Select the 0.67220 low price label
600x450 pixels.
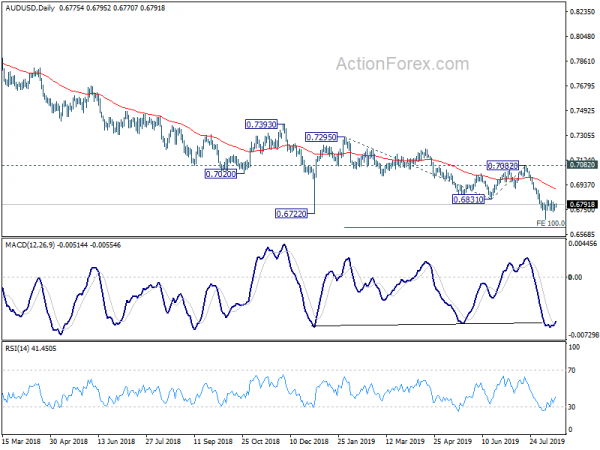[x=291, y=214]
